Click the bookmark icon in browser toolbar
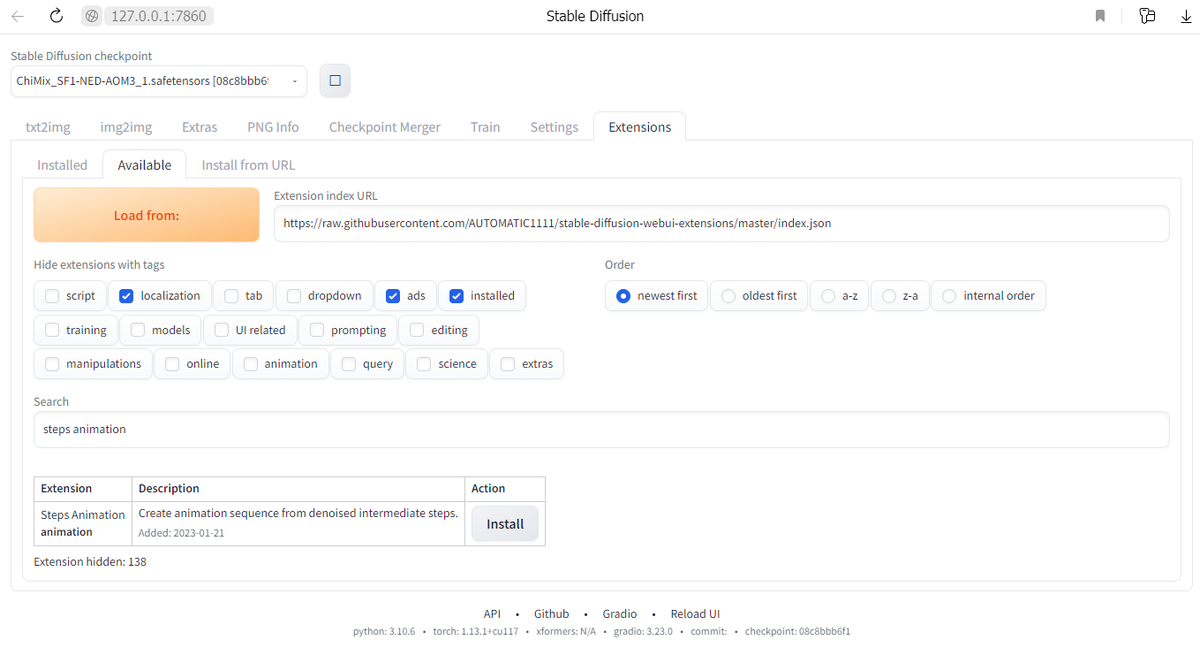 (1100, 15)
